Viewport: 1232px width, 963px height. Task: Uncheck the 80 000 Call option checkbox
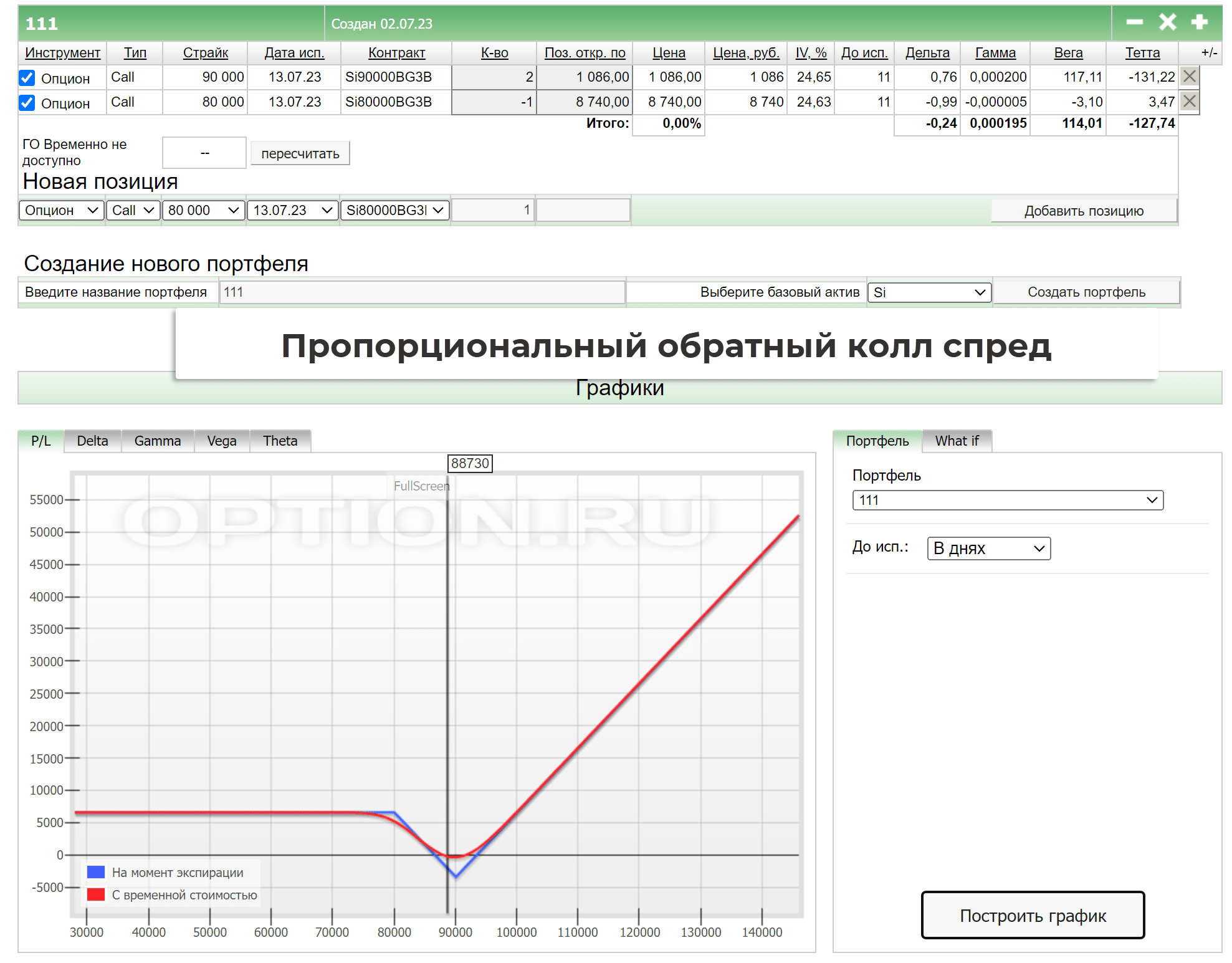[27, 103]
